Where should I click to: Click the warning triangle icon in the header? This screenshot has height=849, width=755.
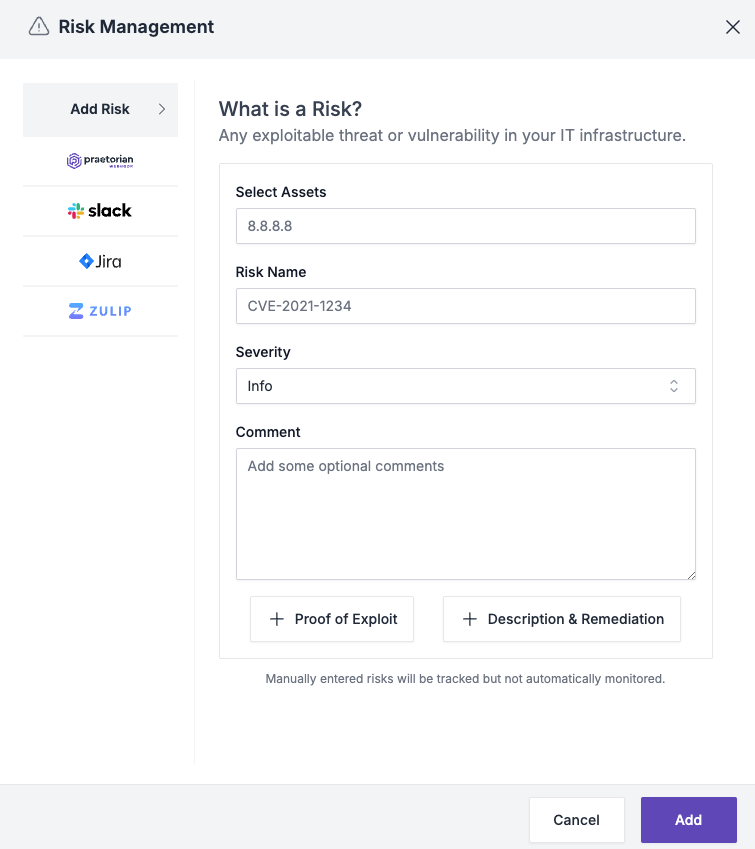(x=40, y=27)
